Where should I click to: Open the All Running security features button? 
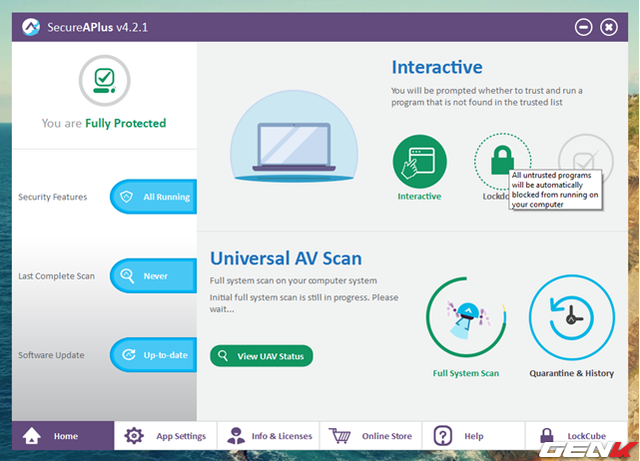(x=153, y=197)
